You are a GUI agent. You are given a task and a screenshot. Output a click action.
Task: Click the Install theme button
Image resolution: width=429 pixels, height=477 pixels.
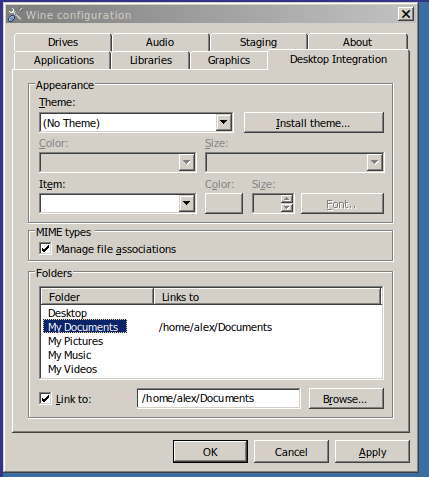click(313, 123)
